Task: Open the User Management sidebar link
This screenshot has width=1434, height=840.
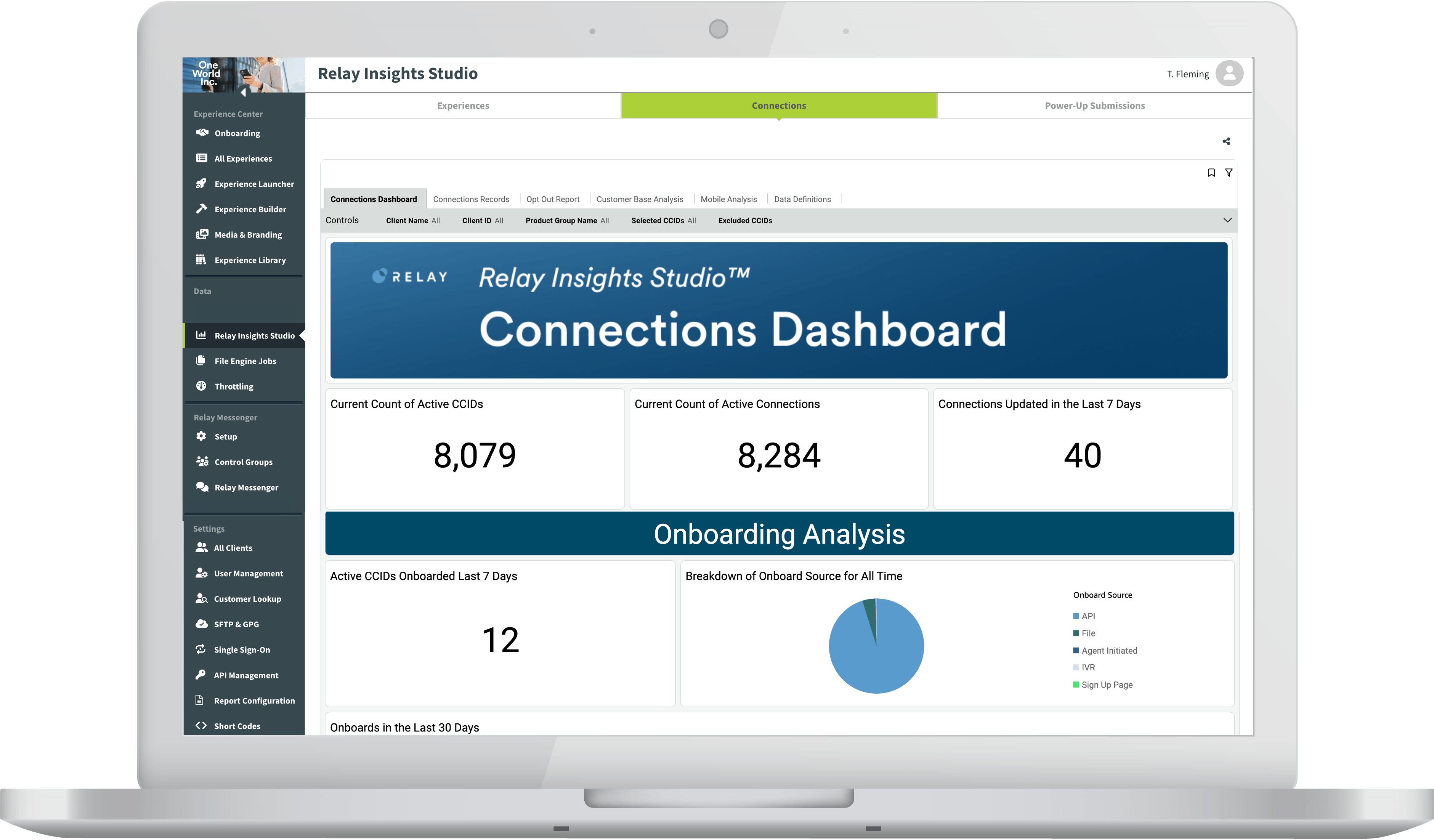Action: 245,574
